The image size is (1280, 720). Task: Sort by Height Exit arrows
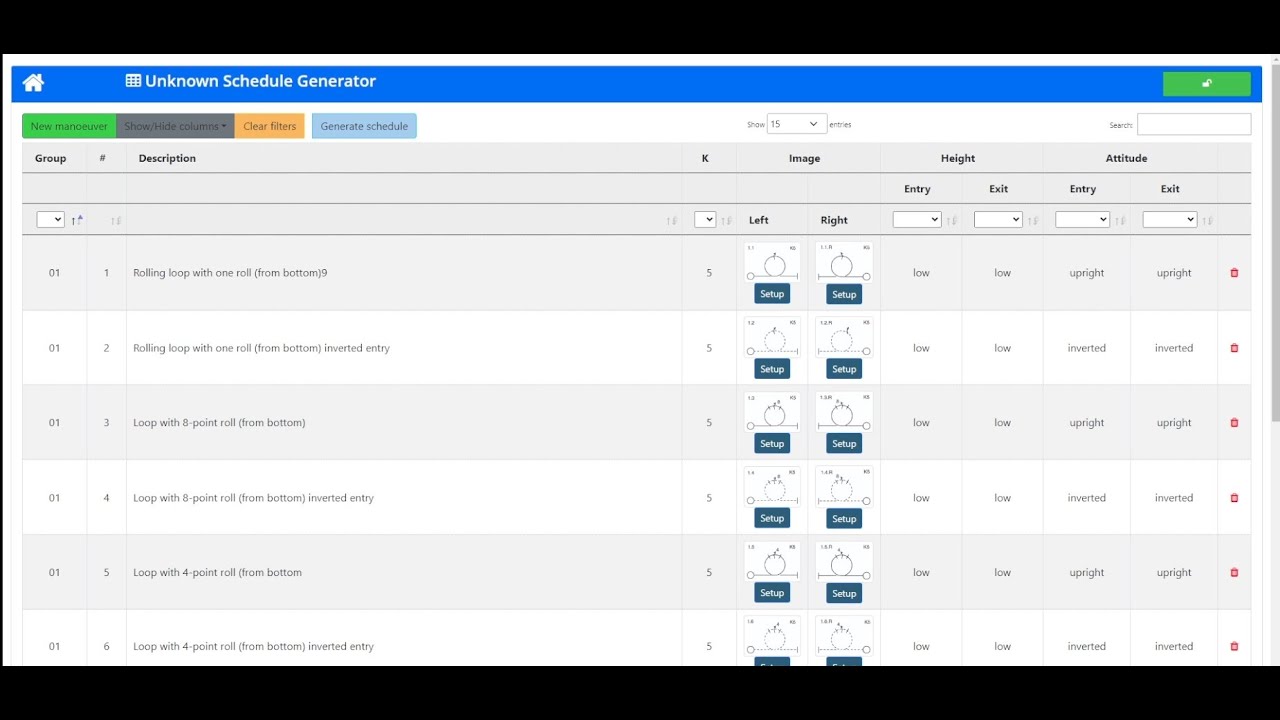coord(1033,220)
